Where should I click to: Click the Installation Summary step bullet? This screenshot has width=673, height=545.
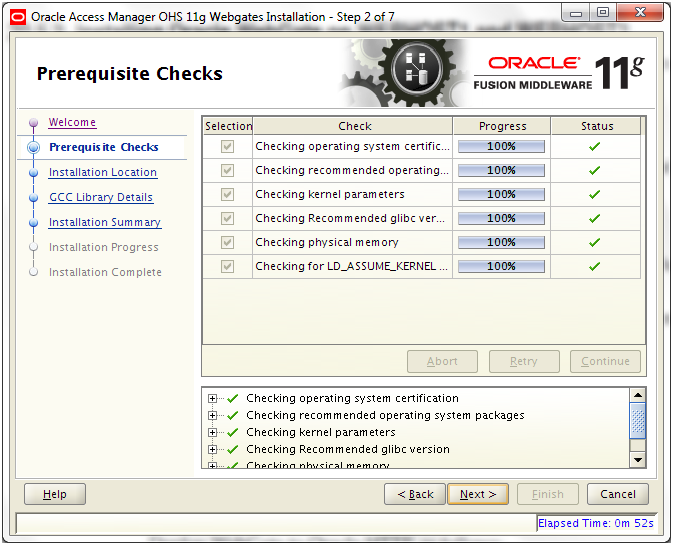point(33,223)
